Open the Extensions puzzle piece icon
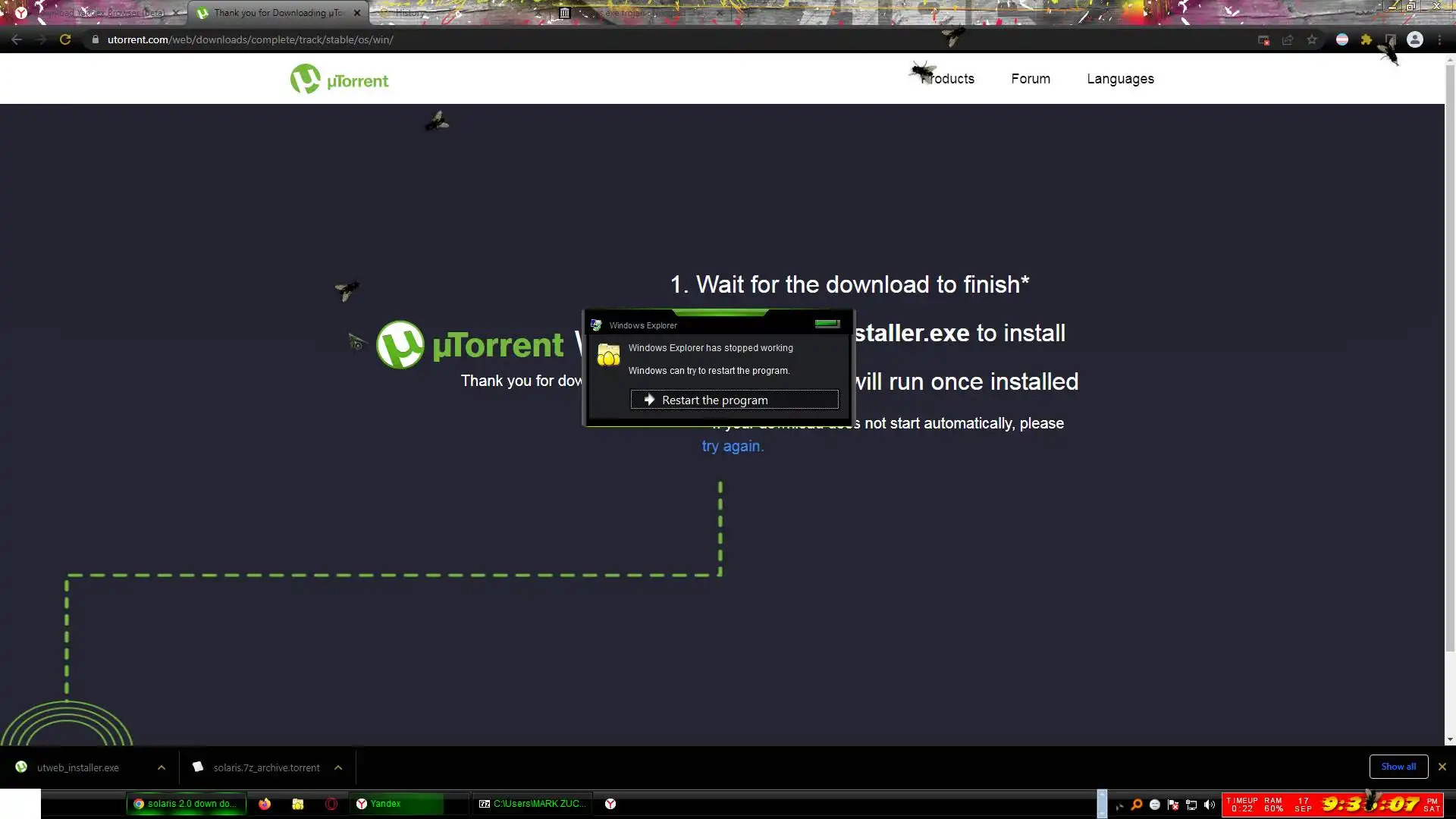This screenshot has height=819, width=1456. coord(1367,40)
